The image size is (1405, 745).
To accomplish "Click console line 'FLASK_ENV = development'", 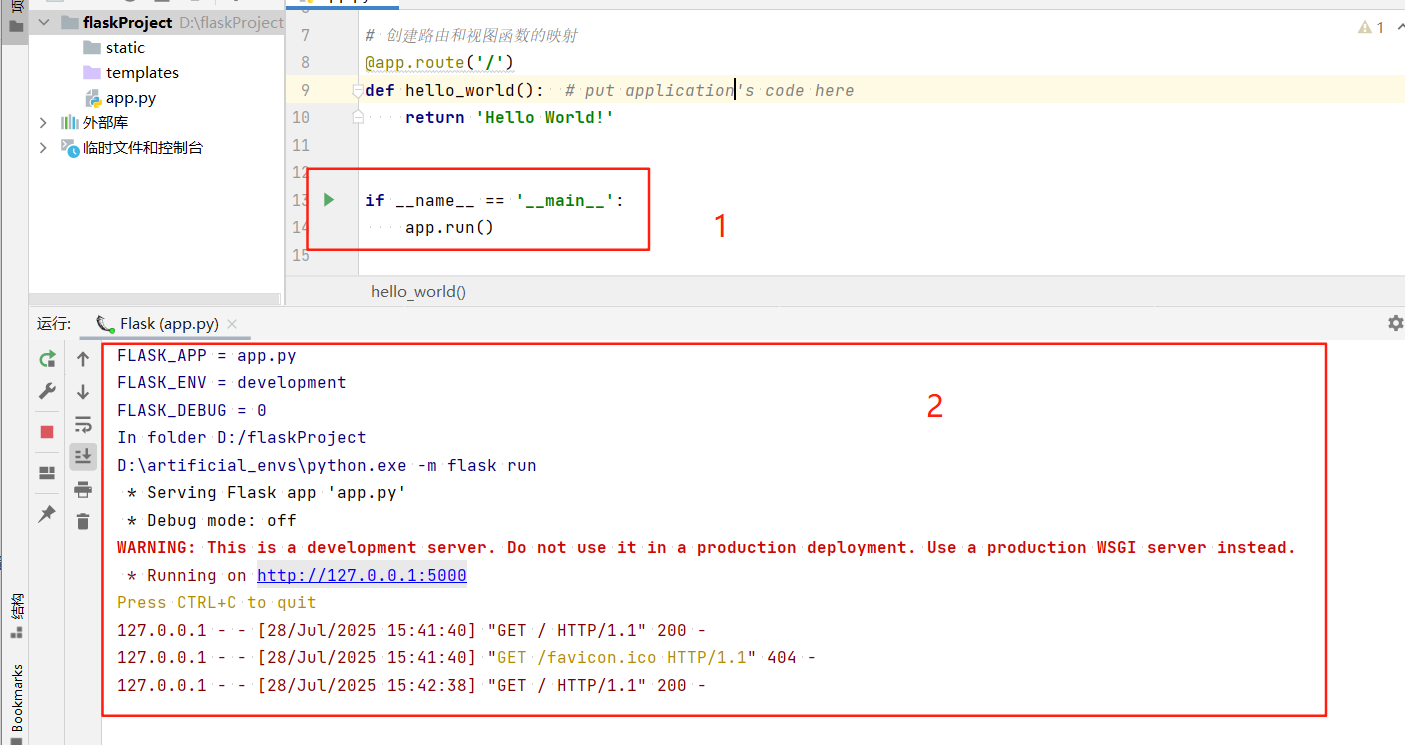I will tap(232, 382).
